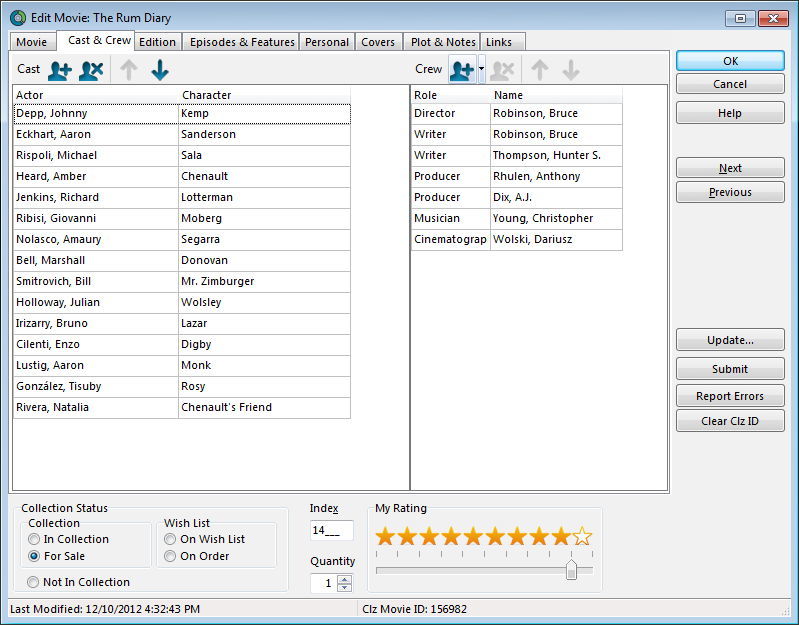
Task: Click the Index input field
Action: pos(331,530)
